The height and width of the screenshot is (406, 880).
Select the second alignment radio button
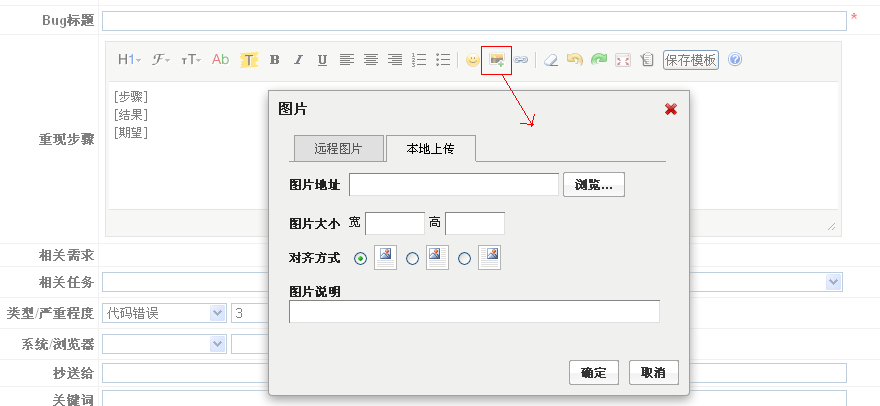(412, 259)
